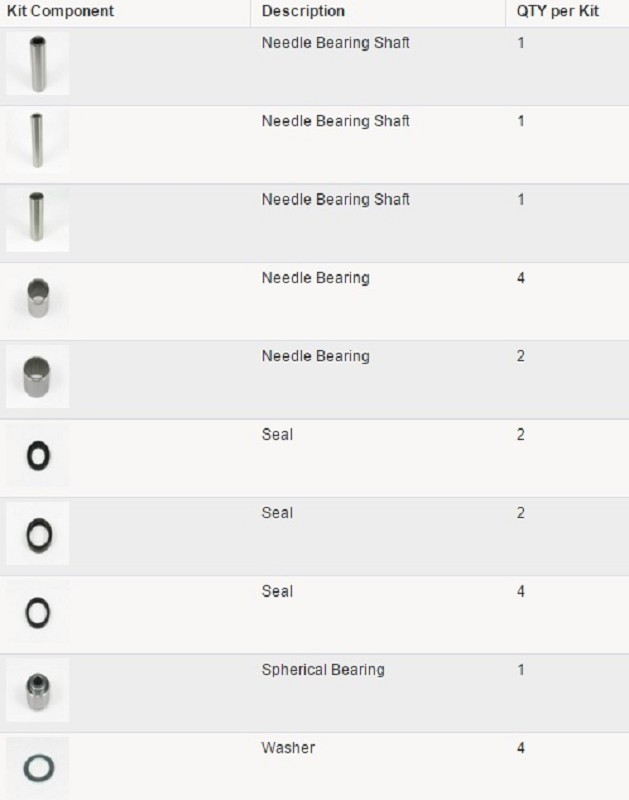This screenshot has width=629, height=800.
Task: Click the Seal description in the quantity 4 row
Action: click(277, 592)
